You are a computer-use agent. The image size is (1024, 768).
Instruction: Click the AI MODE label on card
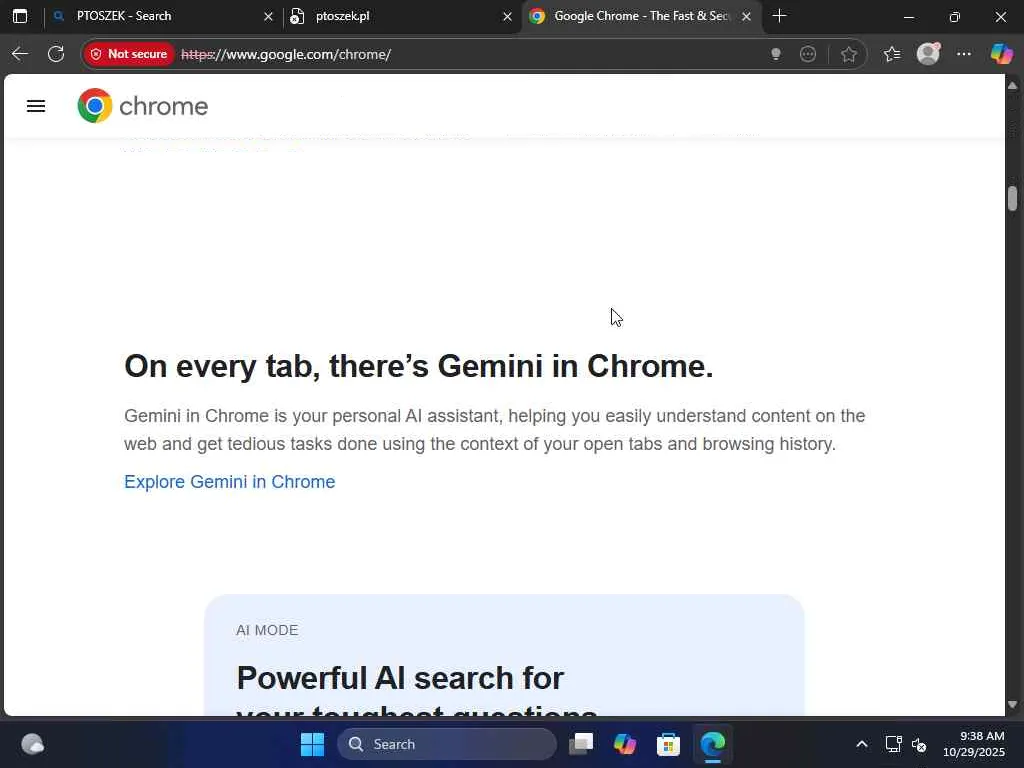pyautogui.click(x=267, y=630)
